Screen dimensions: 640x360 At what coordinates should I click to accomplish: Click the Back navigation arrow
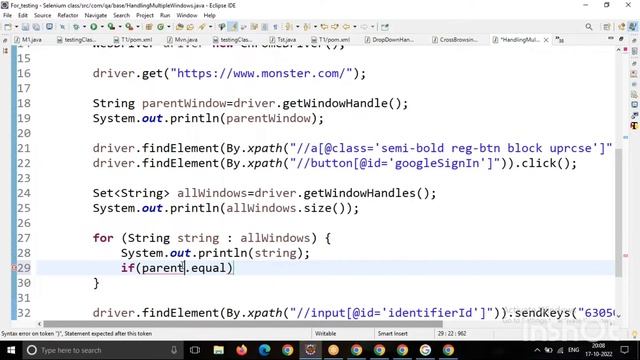(x=347, y=27)
